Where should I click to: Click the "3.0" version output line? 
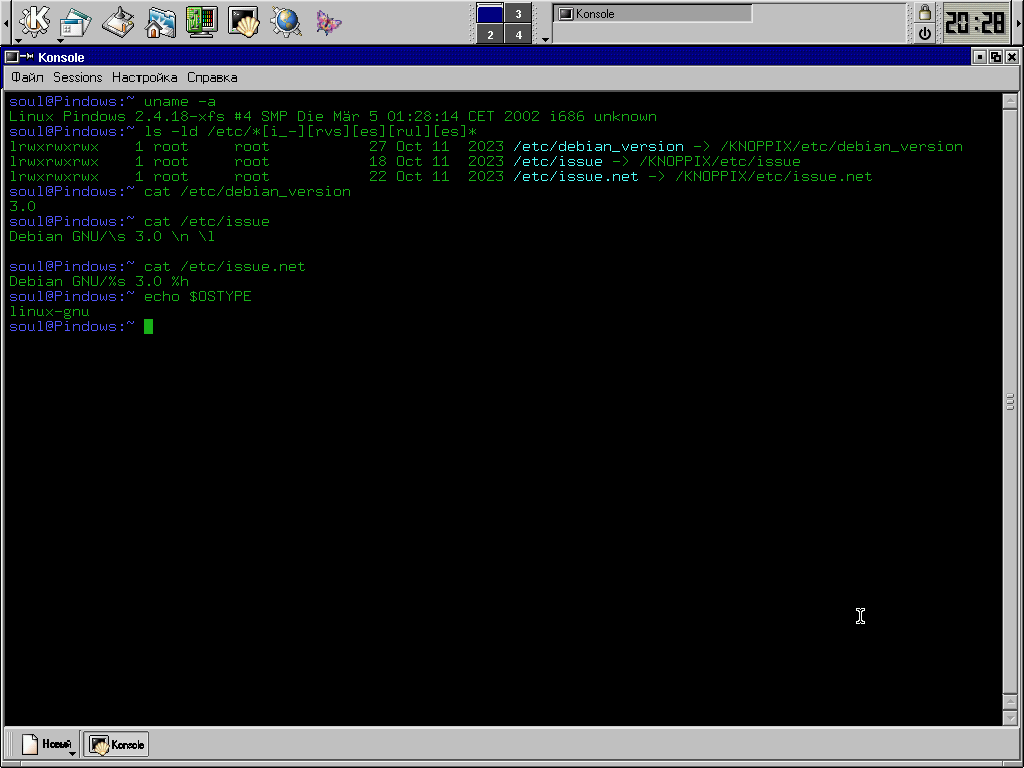click(22, 206)
